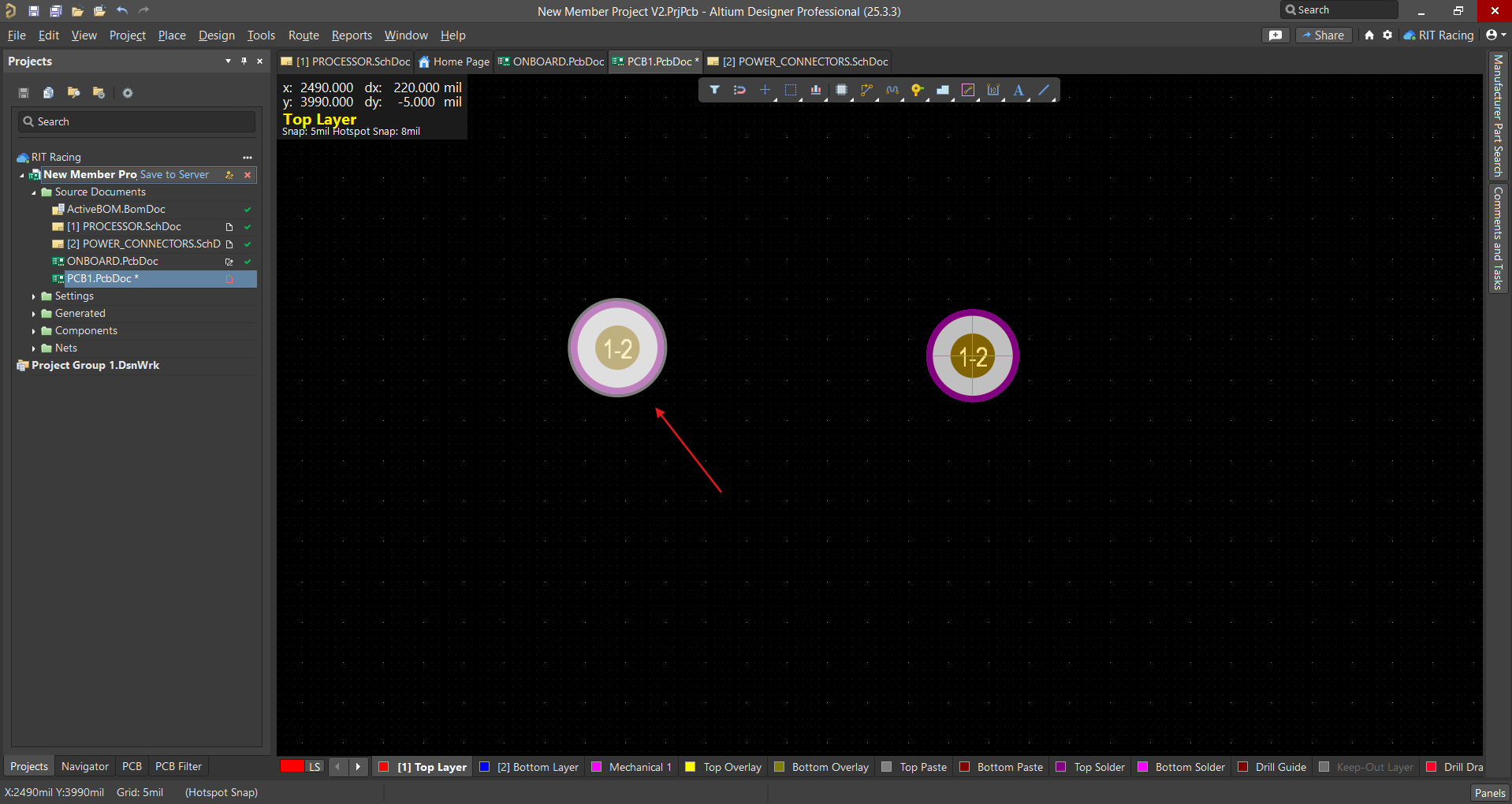Select the Place Dimension icon
The image size is (1512, 804).
coord(993,90)
